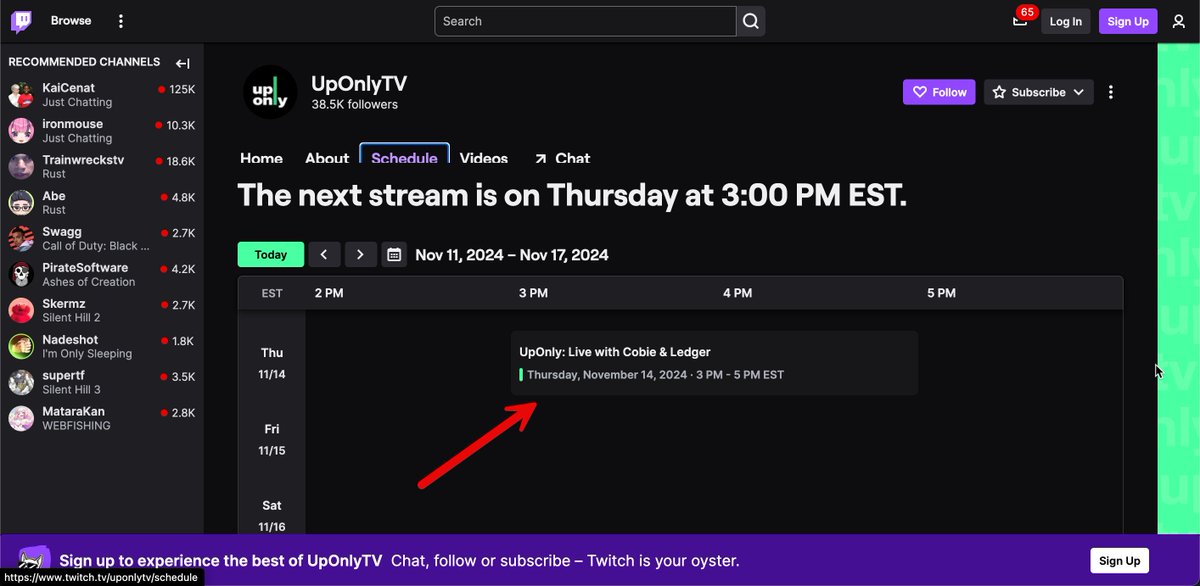1200x586 pixels.
Task: Open the UpOnlyTV channel avatar
Action: [x=270, y=92]
